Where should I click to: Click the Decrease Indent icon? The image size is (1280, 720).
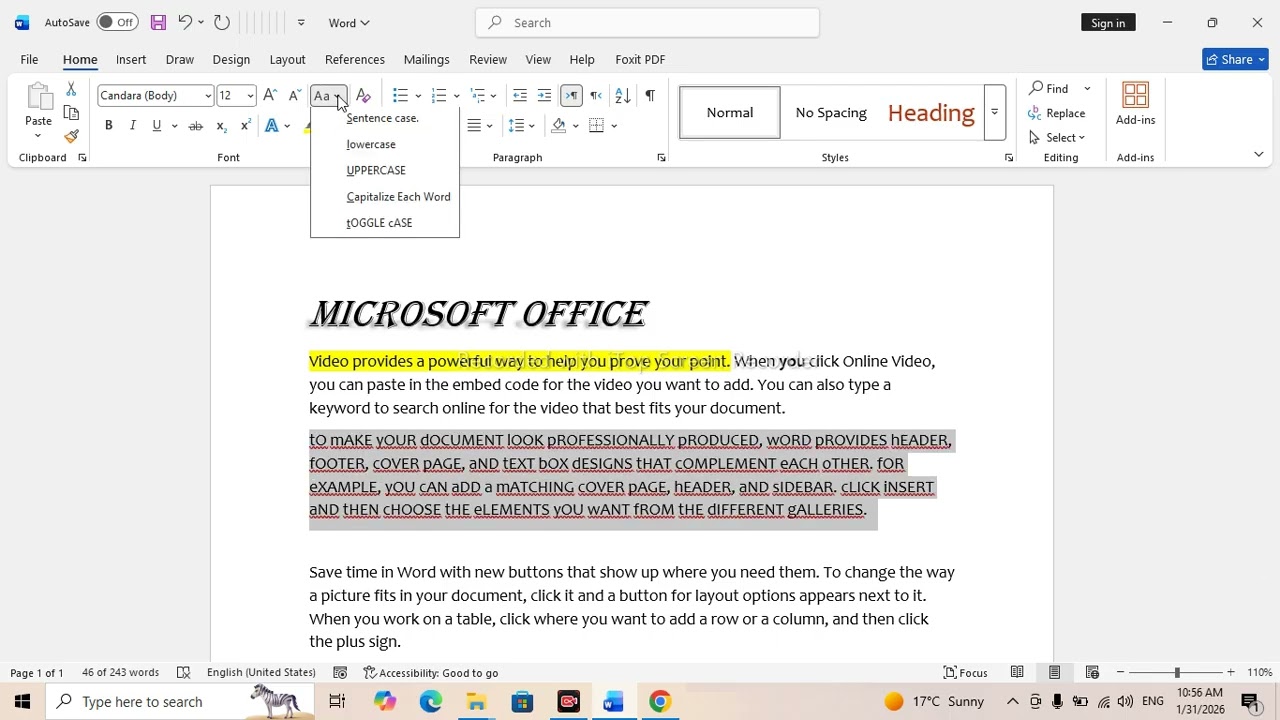click(520, 95)
